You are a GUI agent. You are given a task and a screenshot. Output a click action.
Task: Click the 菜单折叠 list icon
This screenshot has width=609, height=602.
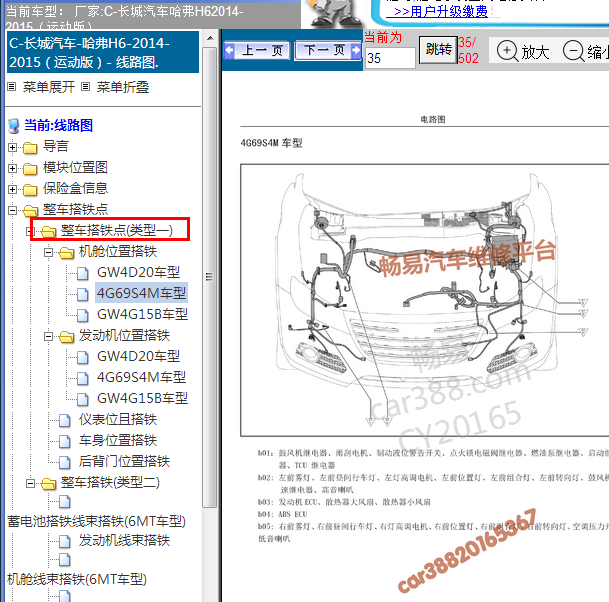tap(85, 87)
